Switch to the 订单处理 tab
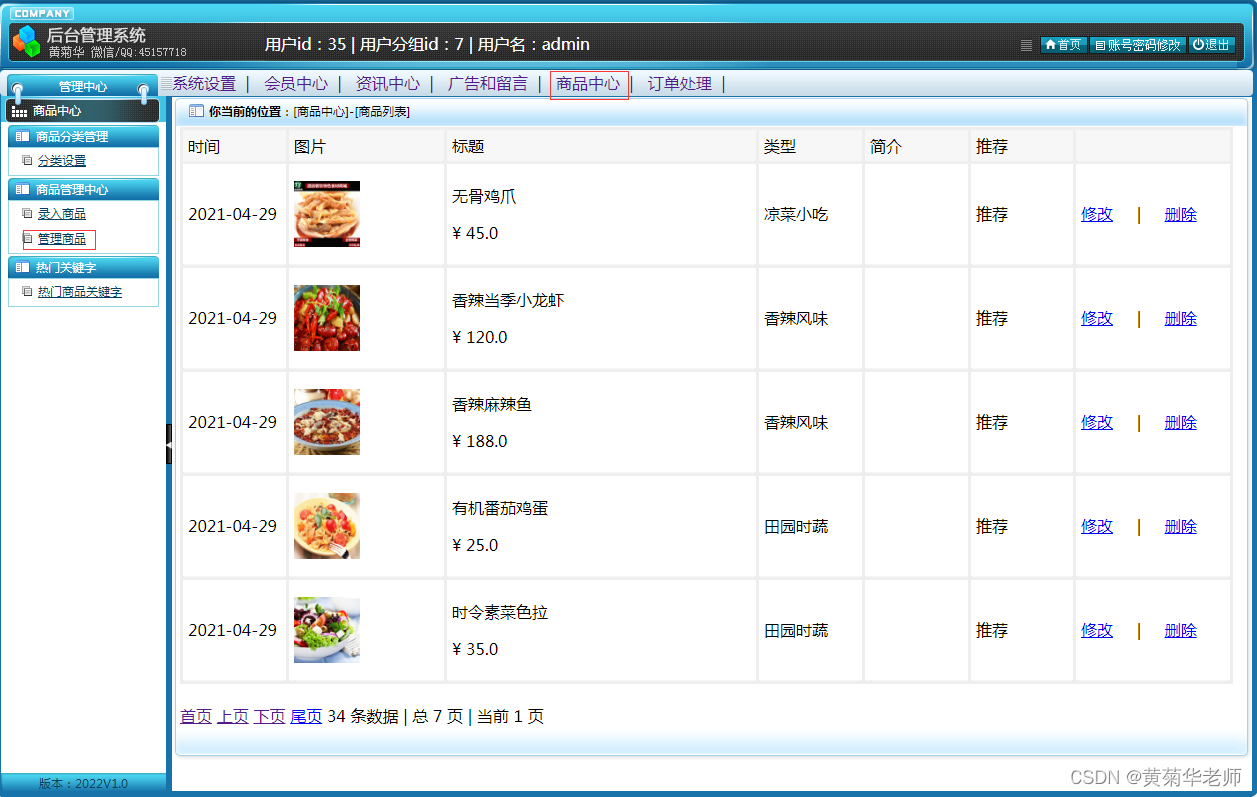Image resolution: width=1257 pixels, height=797 pixels. [x=678, y=84]
